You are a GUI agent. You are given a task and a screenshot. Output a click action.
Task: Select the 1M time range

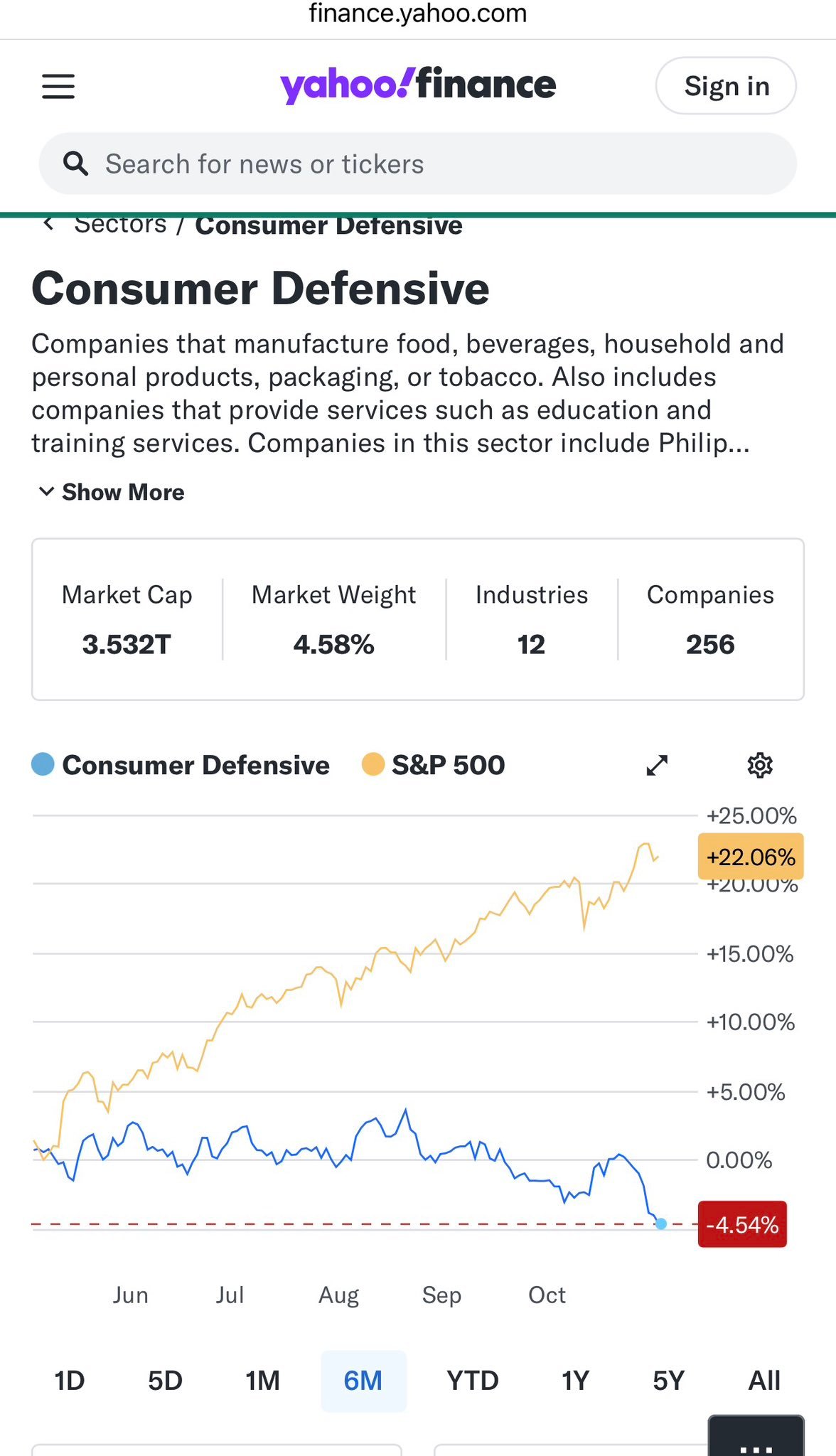tap(262, 1381)
